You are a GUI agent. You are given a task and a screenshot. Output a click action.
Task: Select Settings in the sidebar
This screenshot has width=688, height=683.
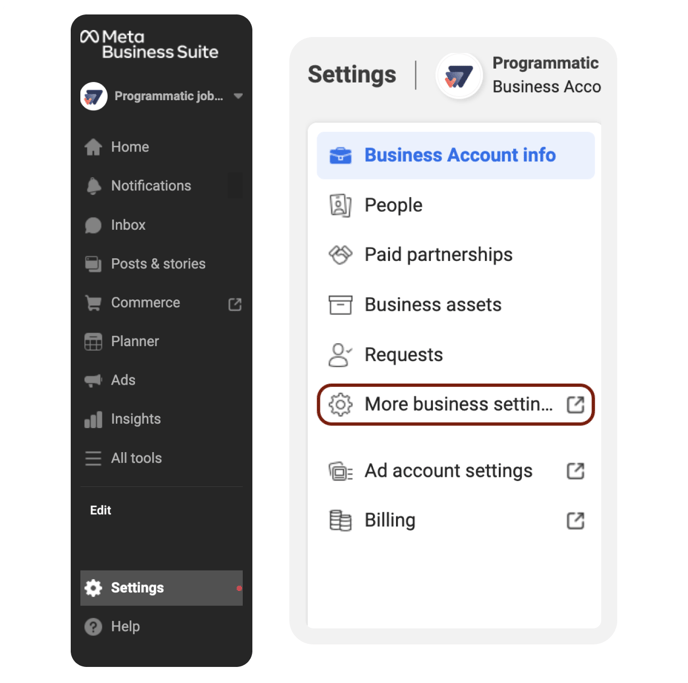tap(161, 588)
